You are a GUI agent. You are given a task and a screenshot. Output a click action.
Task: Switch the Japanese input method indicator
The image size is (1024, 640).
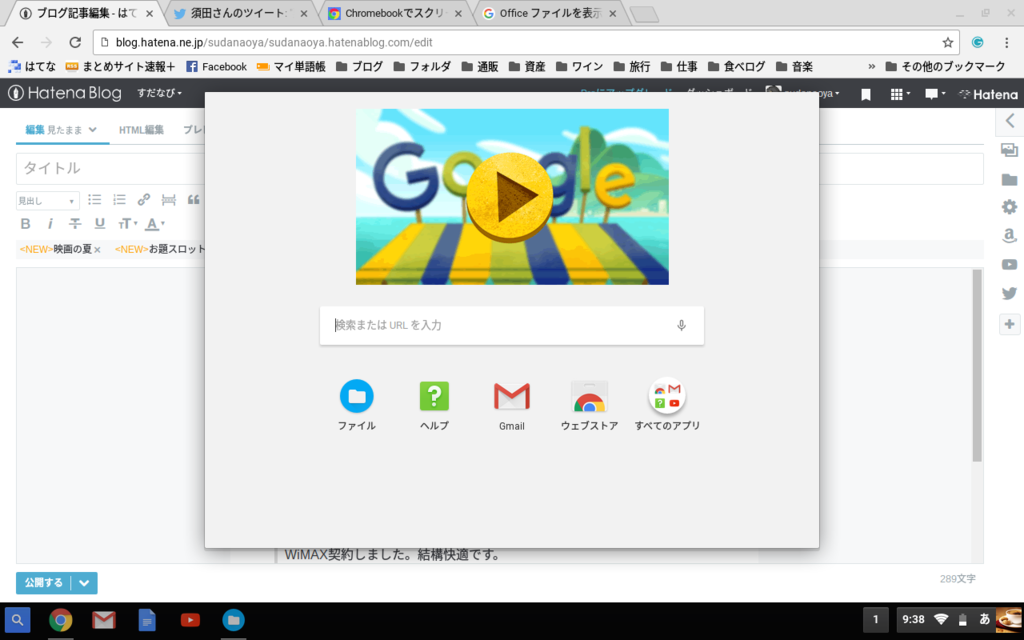[x=984, y=619]
